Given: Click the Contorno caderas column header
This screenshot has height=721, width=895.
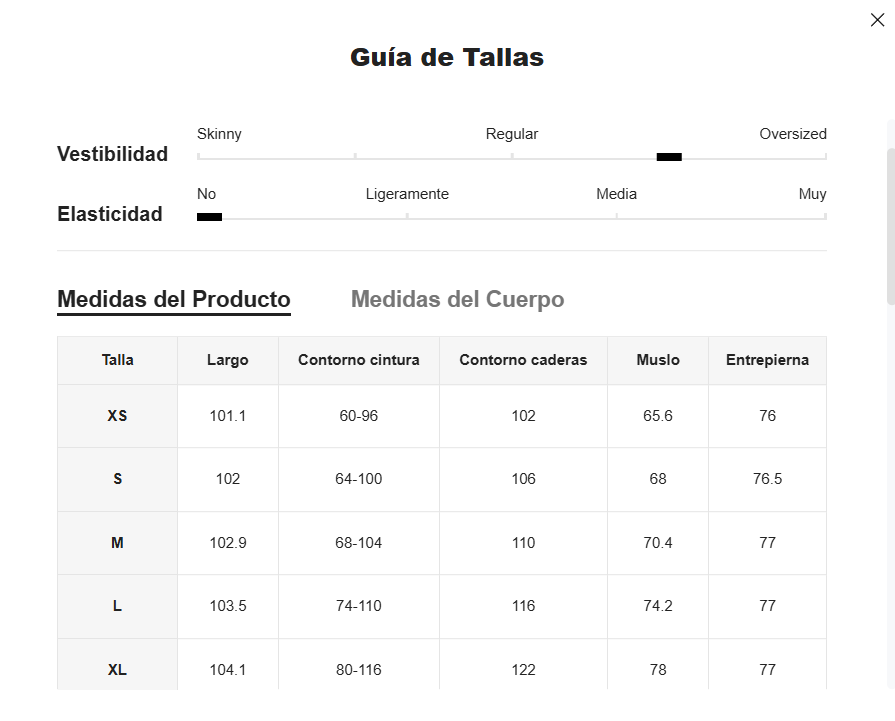Looking at the screenshot, I should [523, 360].
